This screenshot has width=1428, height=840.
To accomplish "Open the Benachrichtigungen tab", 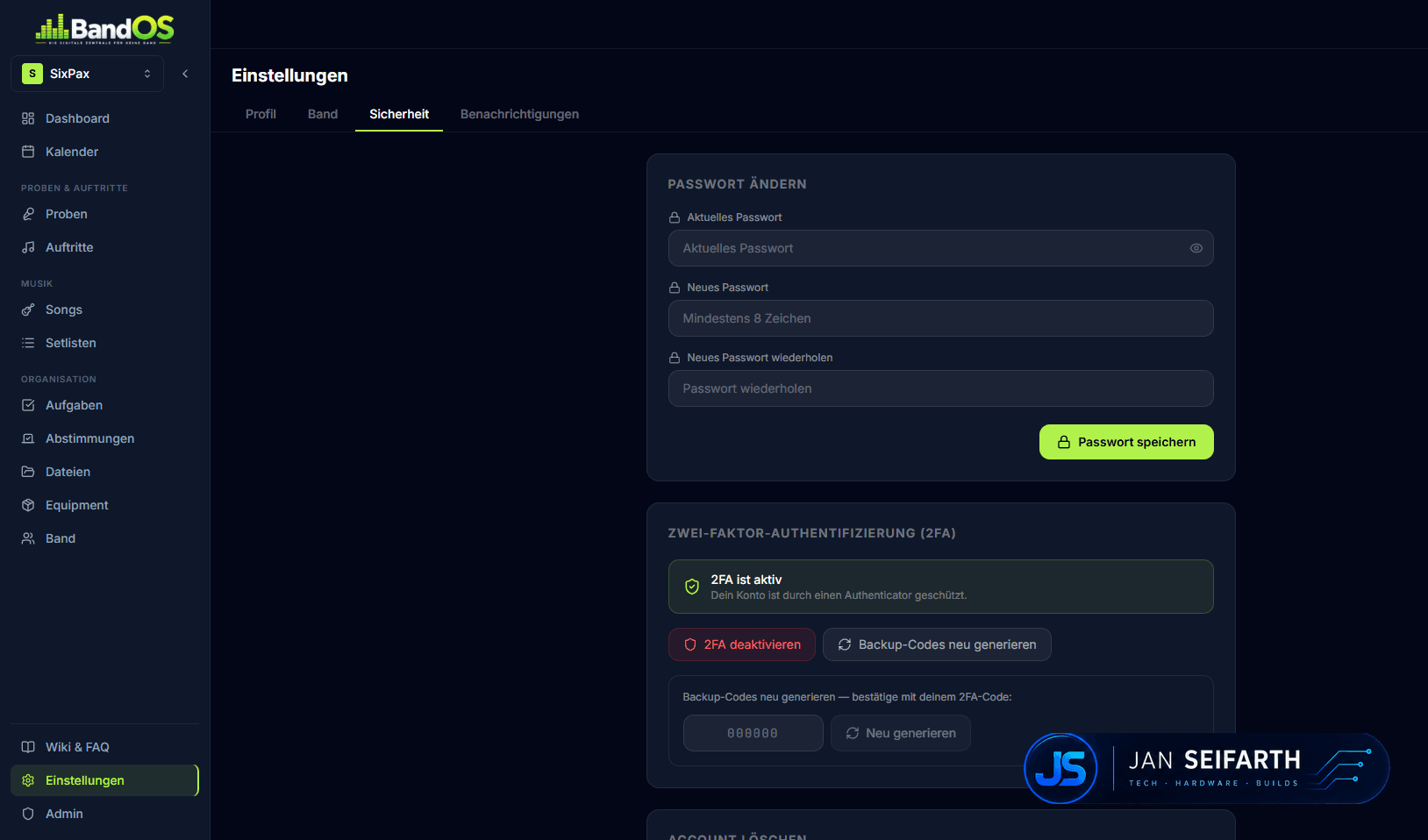I will click(519, 114).
